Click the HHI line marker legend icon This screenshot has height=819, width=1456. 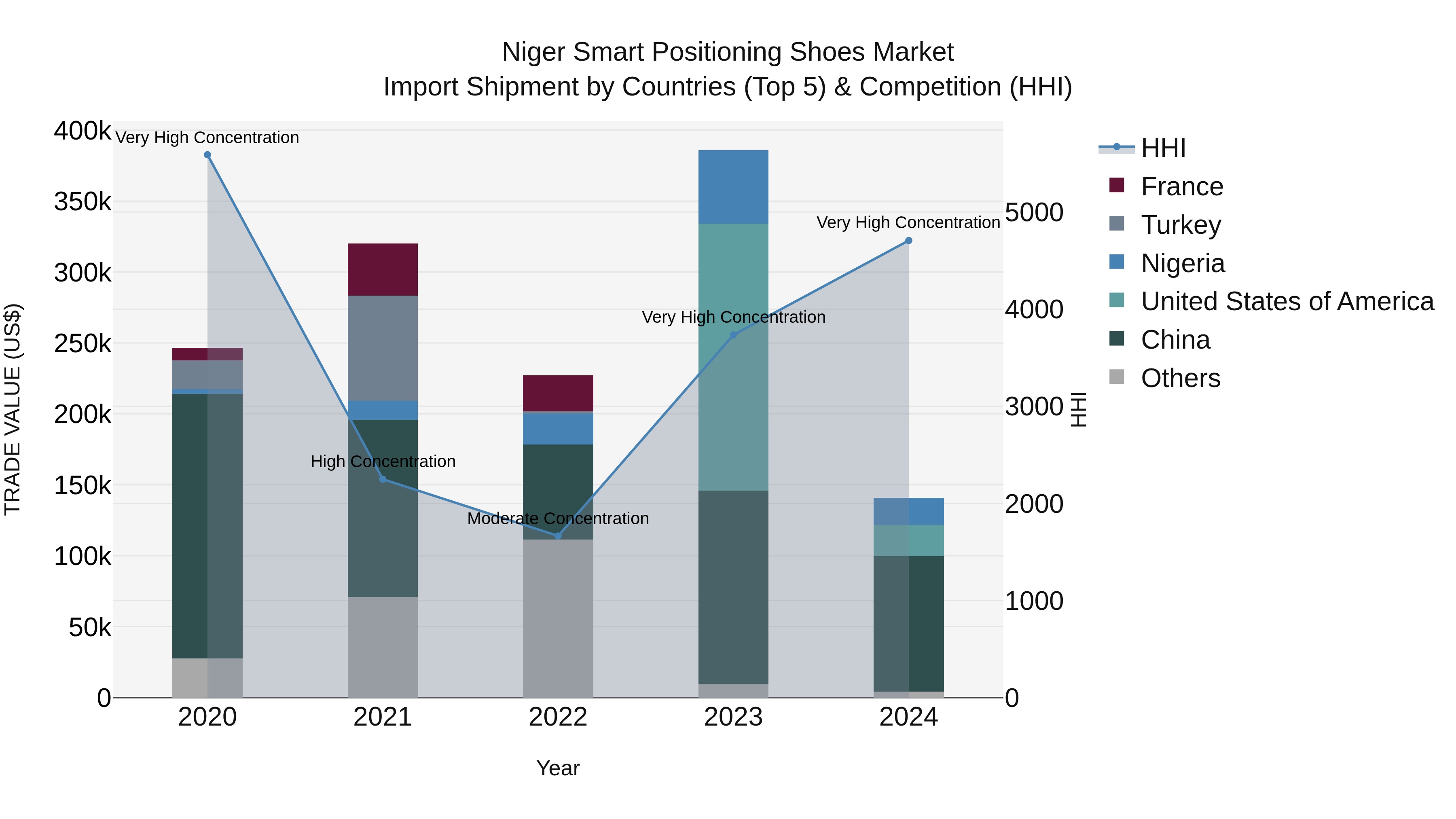coord(1117,148)
